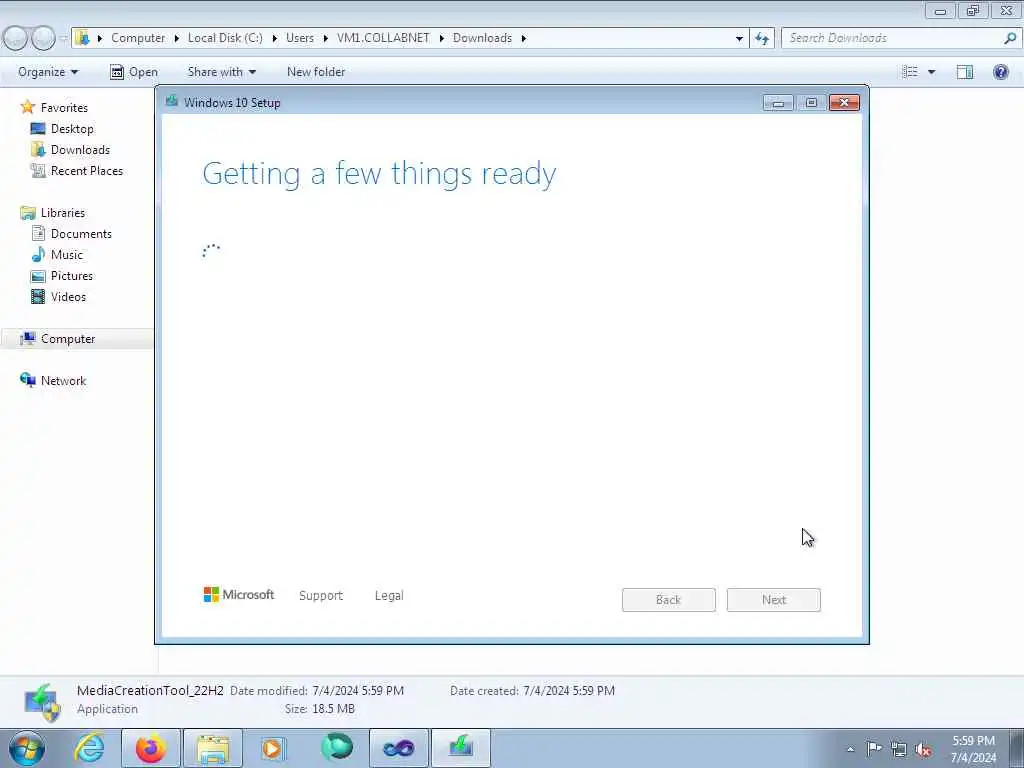Click the Next button in Setup

pos(774,600)
